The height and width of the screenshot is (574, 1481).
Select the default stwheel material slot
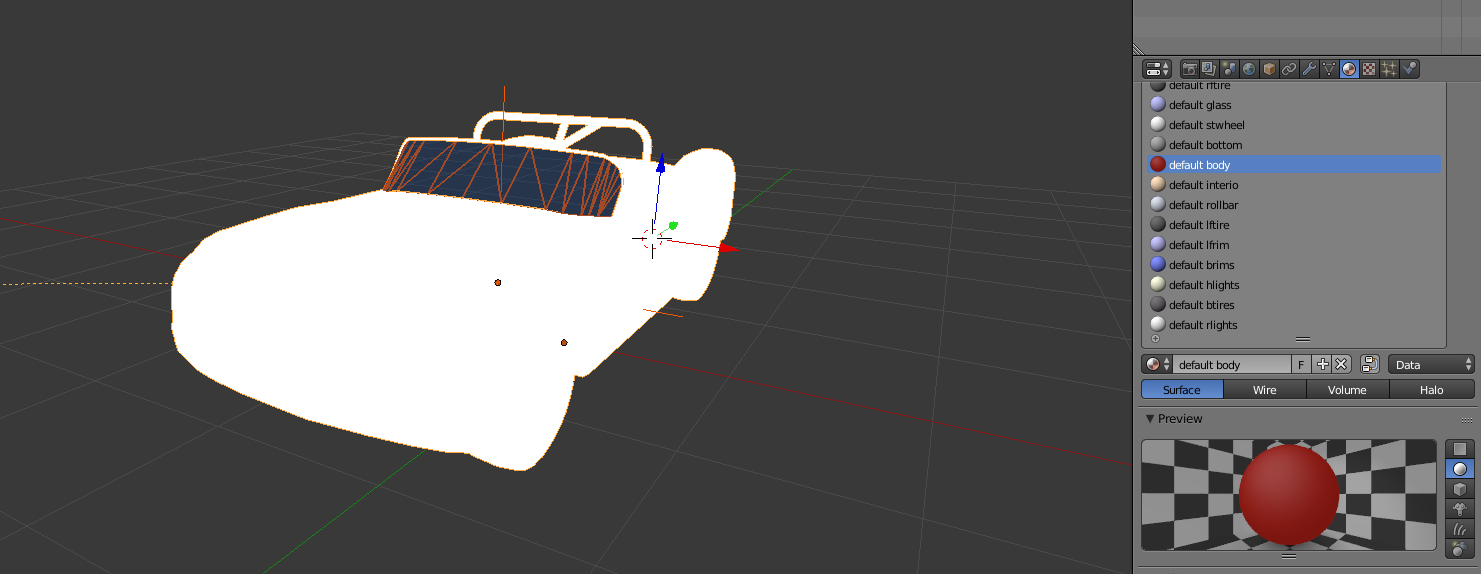click(1294, 125)
